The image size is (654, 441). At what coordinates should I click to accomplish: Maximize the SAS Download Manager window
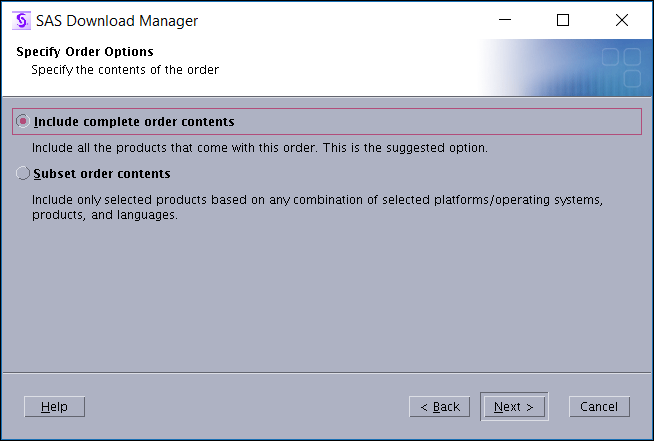click(563, 20)
